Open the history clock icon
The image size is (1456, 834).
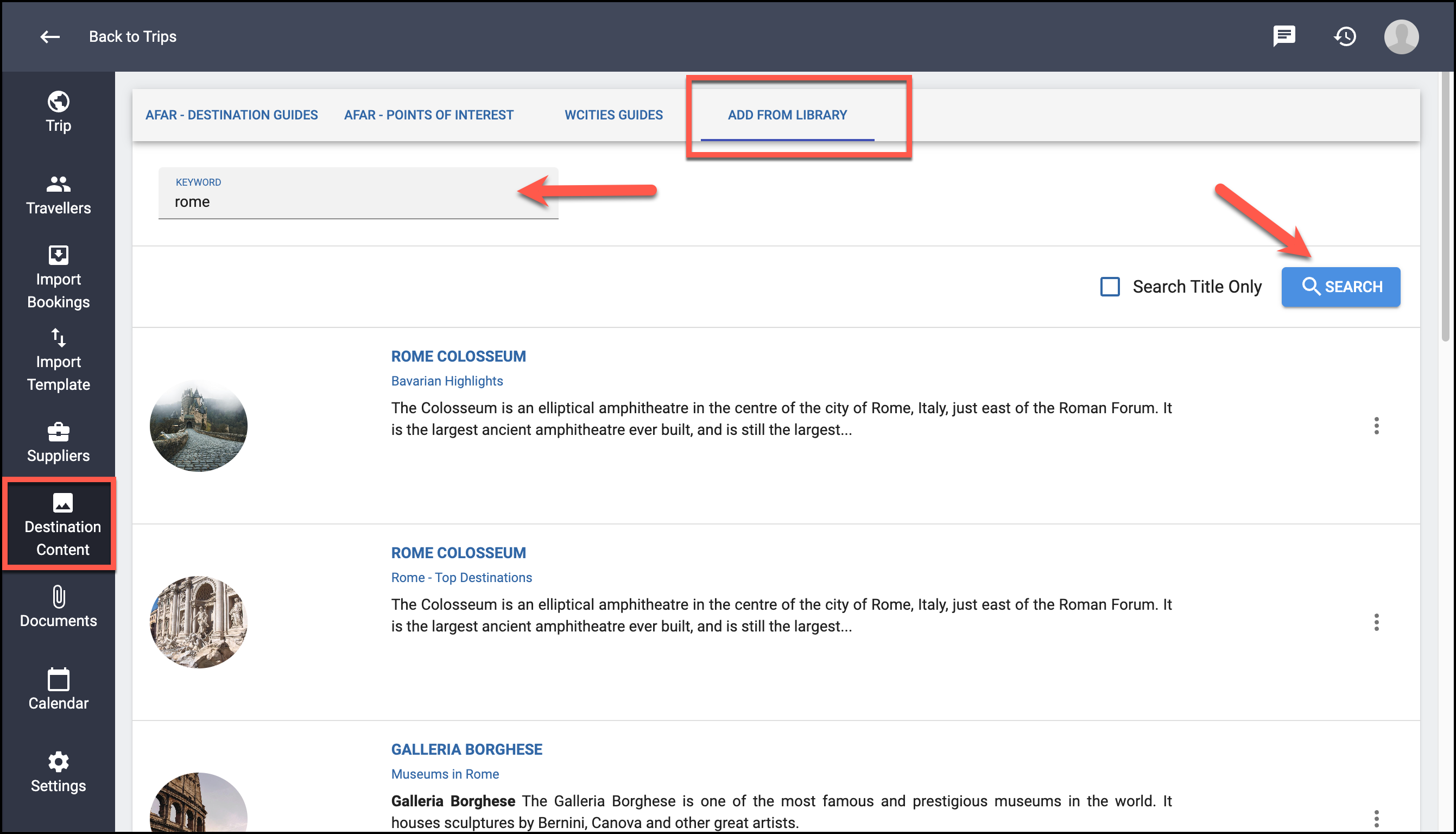tap(1344, 37)
